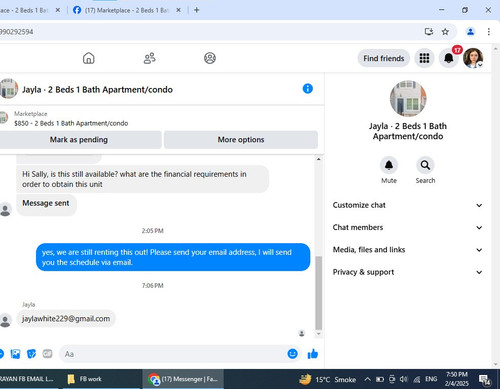Screen dimensions: 500x389
Task: Switch to the (17) Marketplace browser tab
Action: 127,10
